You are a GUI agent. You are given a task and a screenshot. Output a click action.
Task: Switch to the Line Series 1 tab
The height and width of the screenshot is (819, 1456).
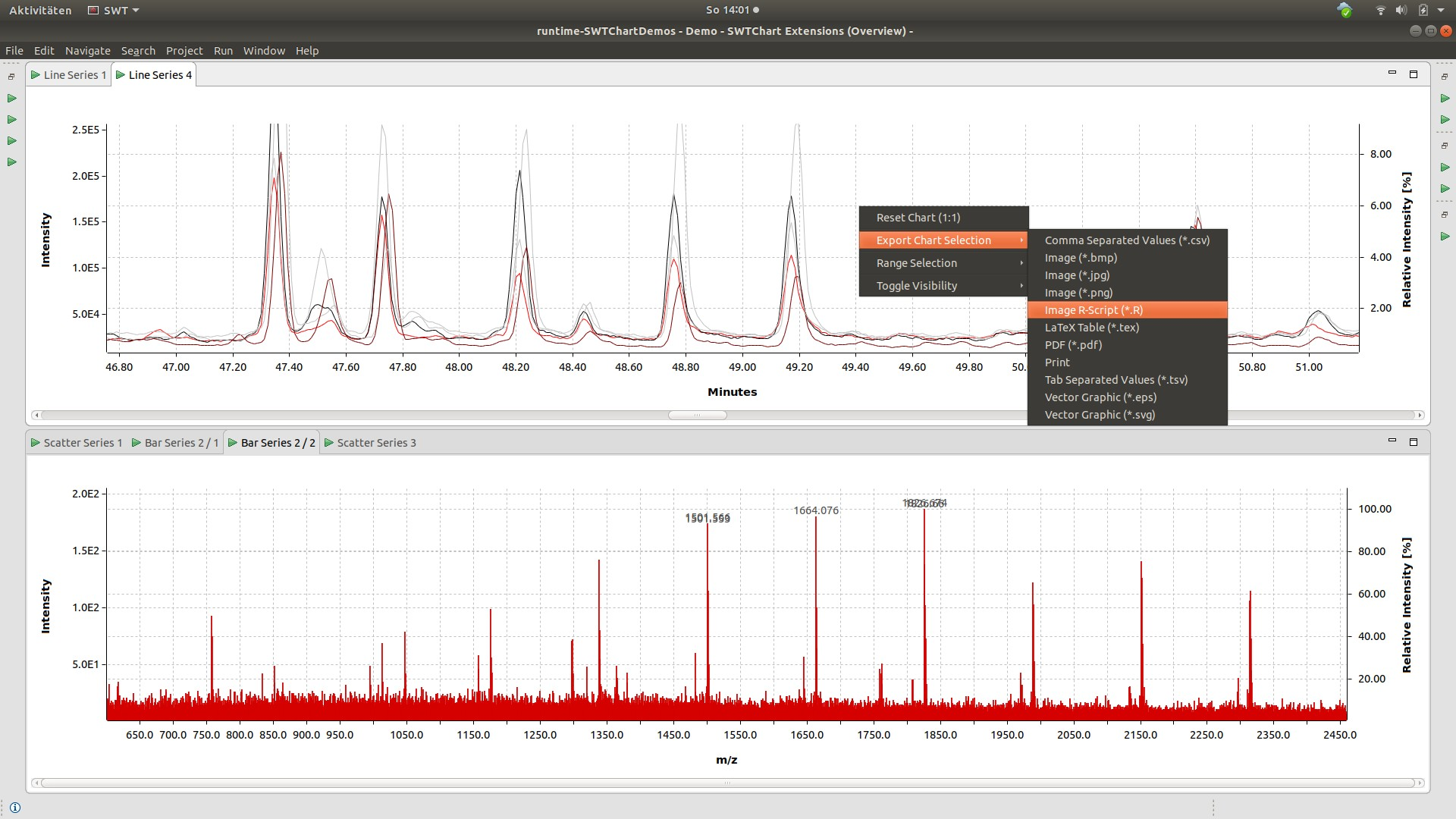(69, 75)
